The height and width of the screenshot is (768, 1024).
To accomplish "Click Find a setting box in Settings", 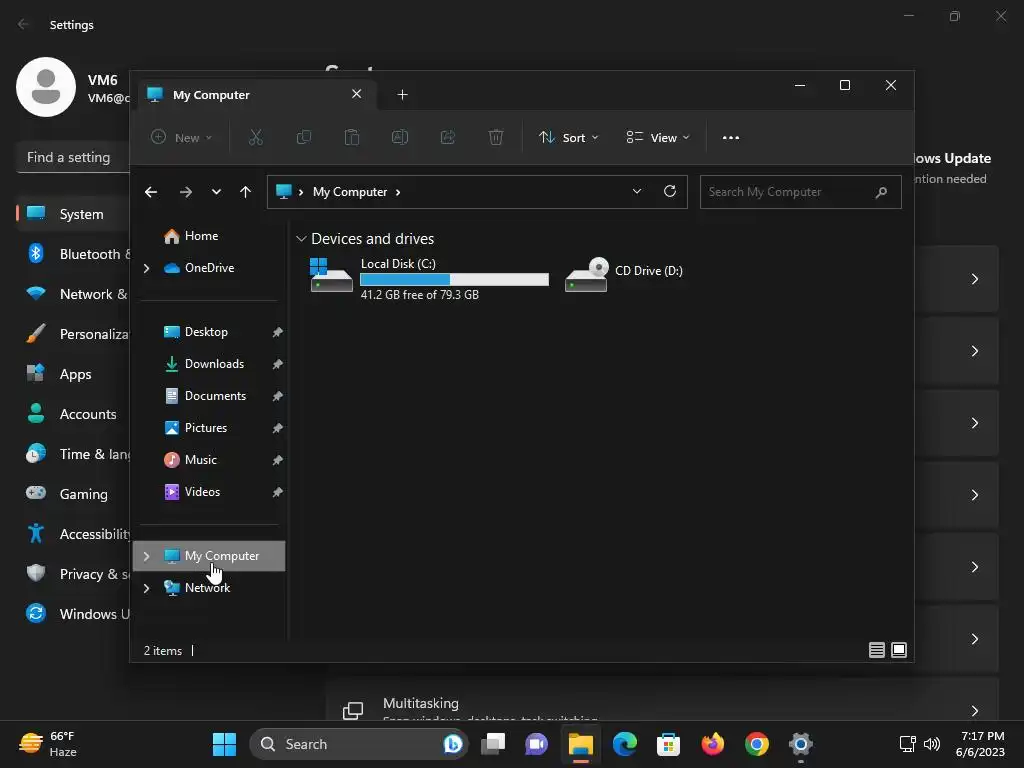I will click(x=73, y=157).
